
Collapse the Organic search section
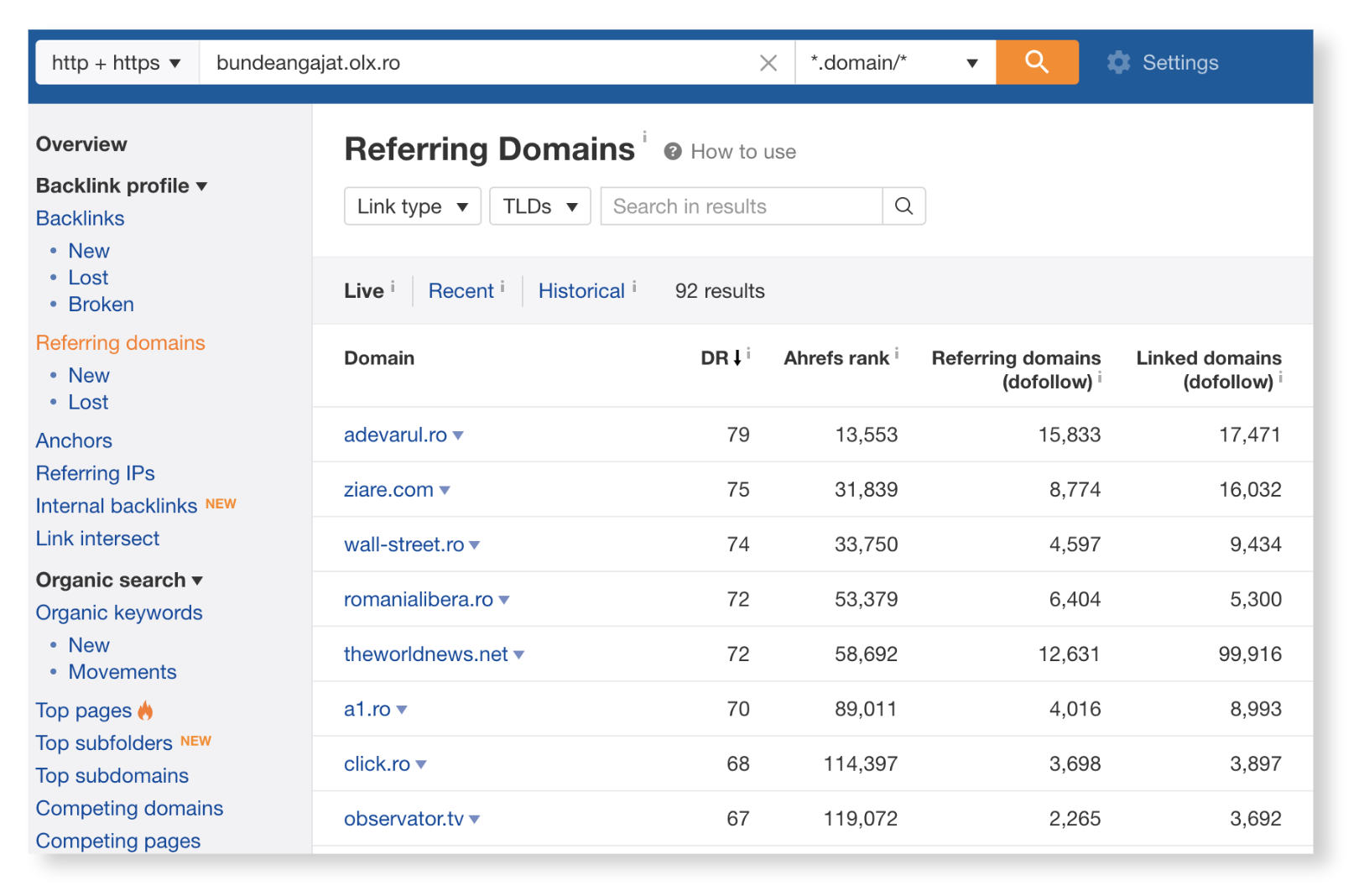(x=197, y=581)
